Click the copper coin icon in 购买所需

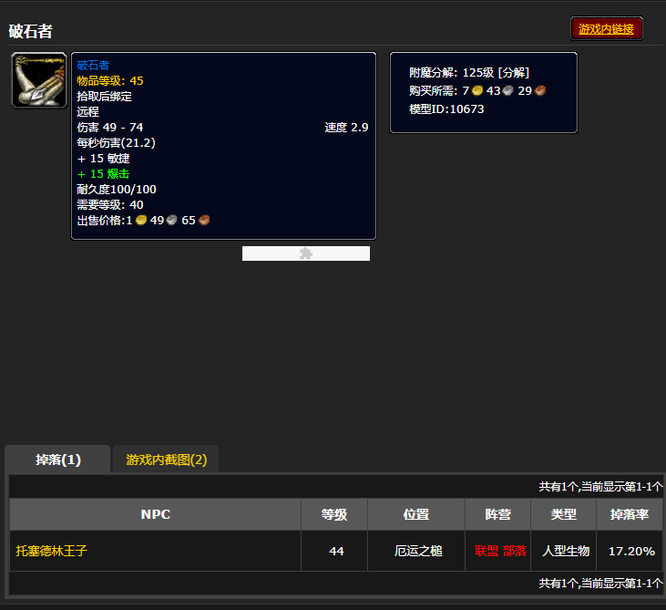tap(540, 90)
